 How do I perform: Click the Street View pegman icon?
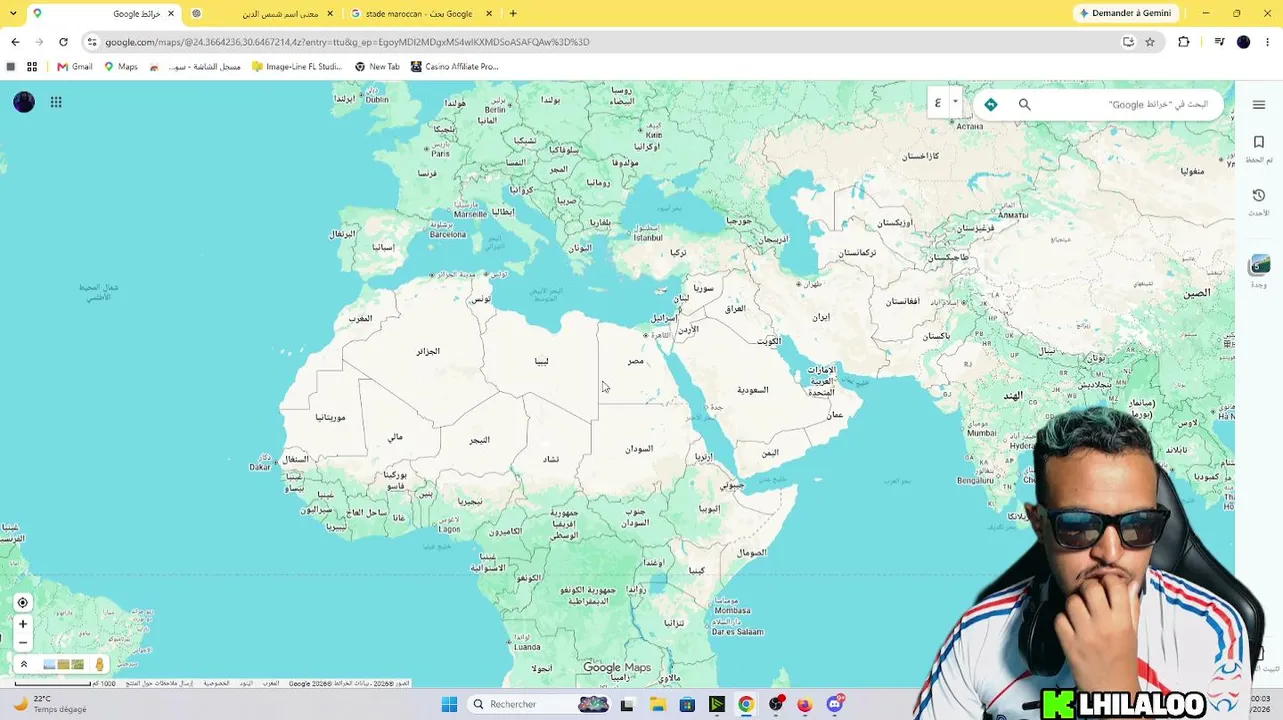[x=99, y=664]
